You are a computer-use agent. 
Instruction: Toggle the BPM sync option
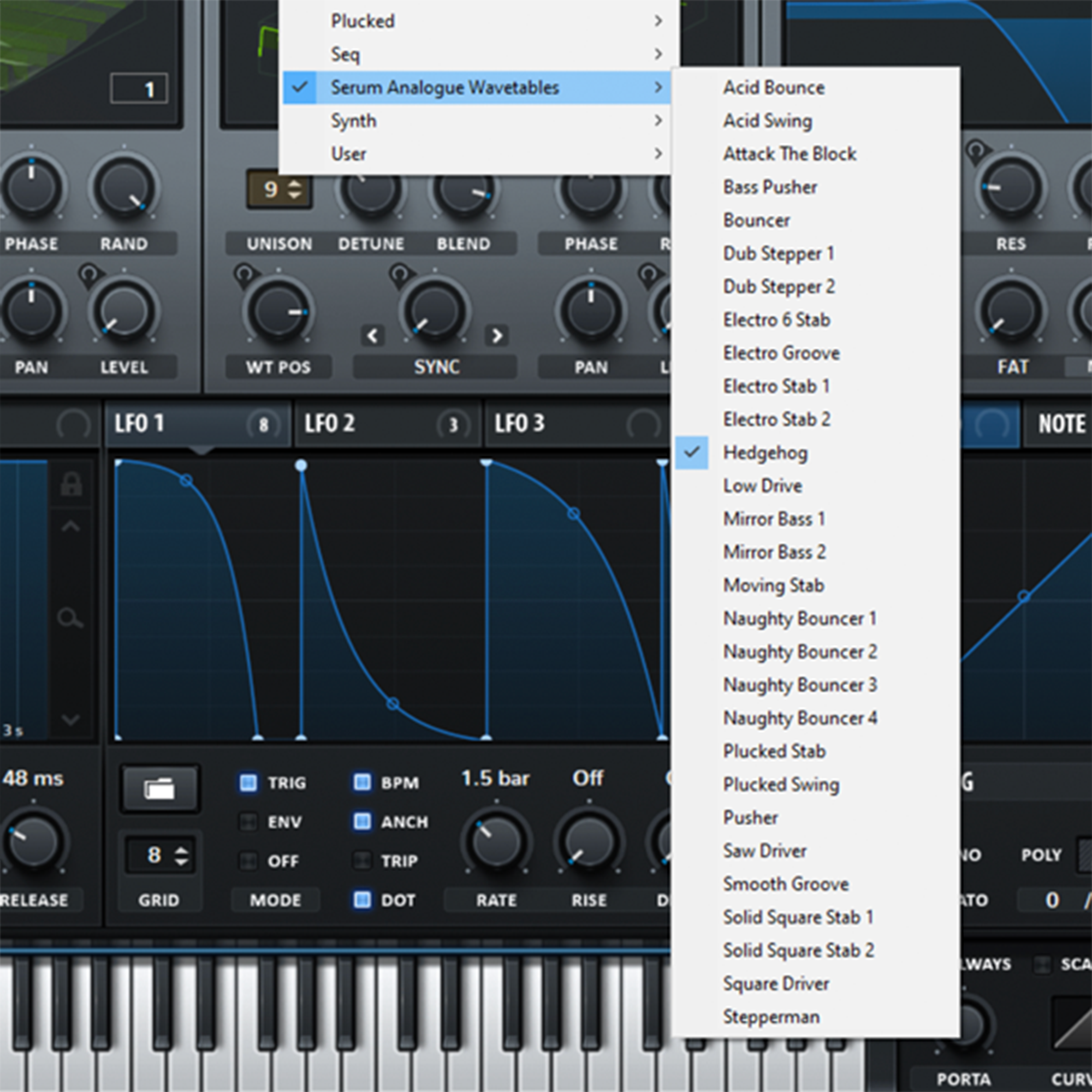tap(363, 782)
